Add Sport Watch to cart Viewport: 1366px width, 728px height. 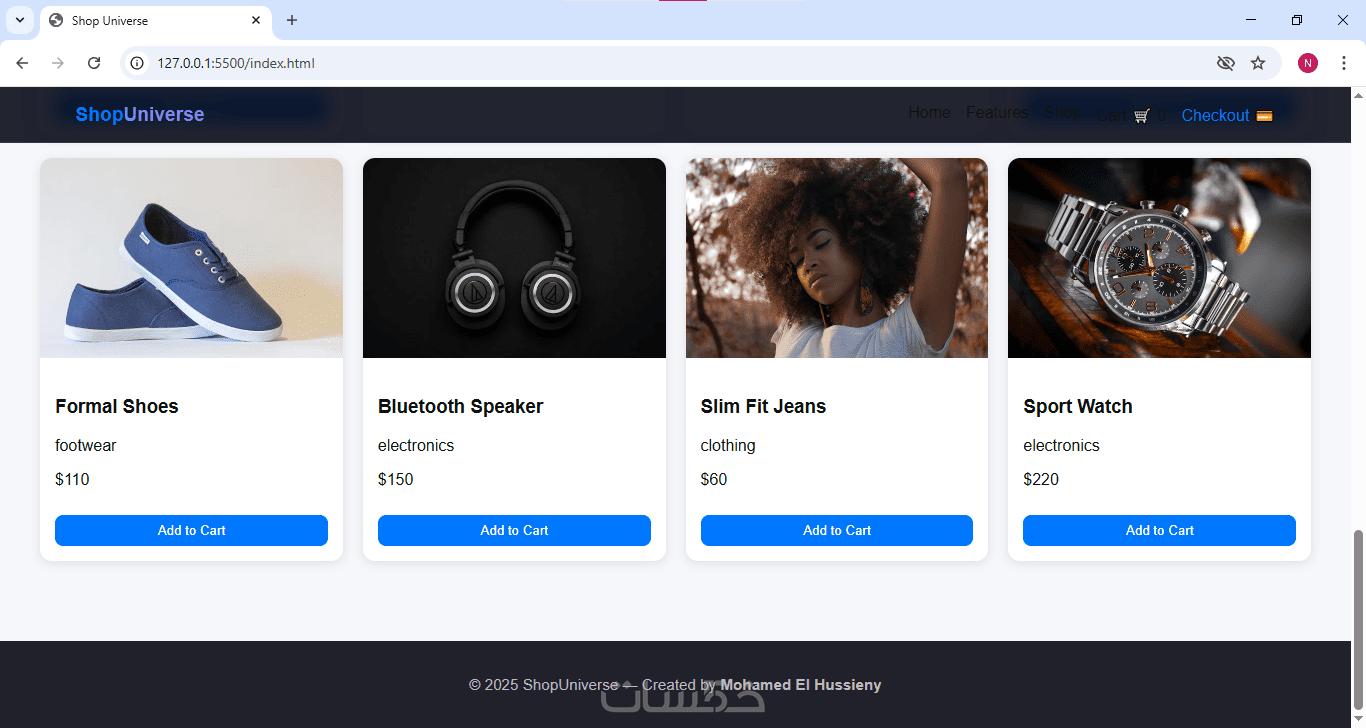click(1159, 530)
